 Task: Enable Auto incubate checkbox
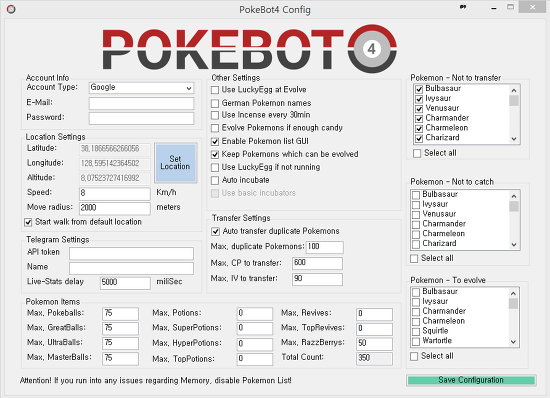(x=215, y=181)
